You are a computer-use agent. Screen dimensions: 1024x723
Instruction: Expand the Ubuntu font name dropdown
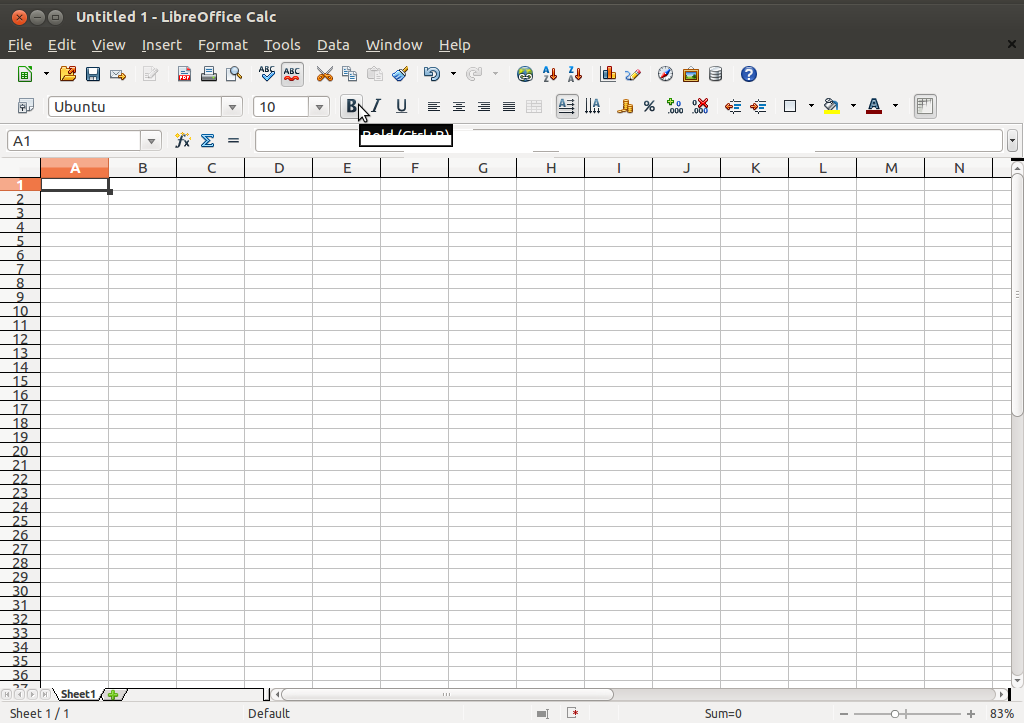coord(233,107)
